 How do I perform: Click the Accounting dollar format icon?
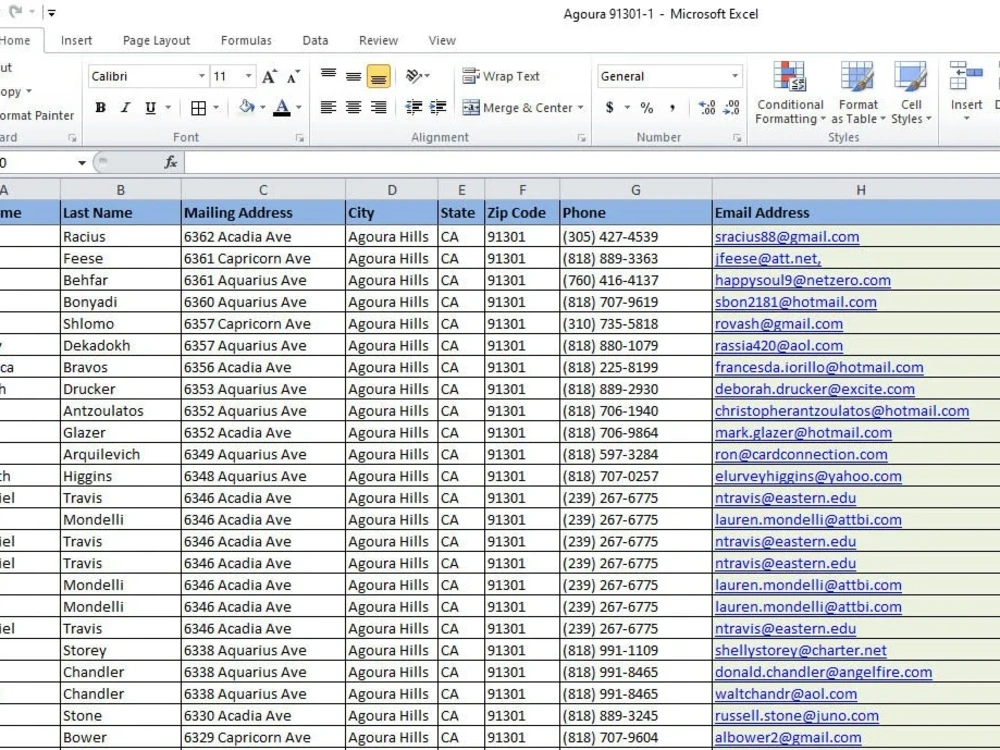click(x=610, y=107)
